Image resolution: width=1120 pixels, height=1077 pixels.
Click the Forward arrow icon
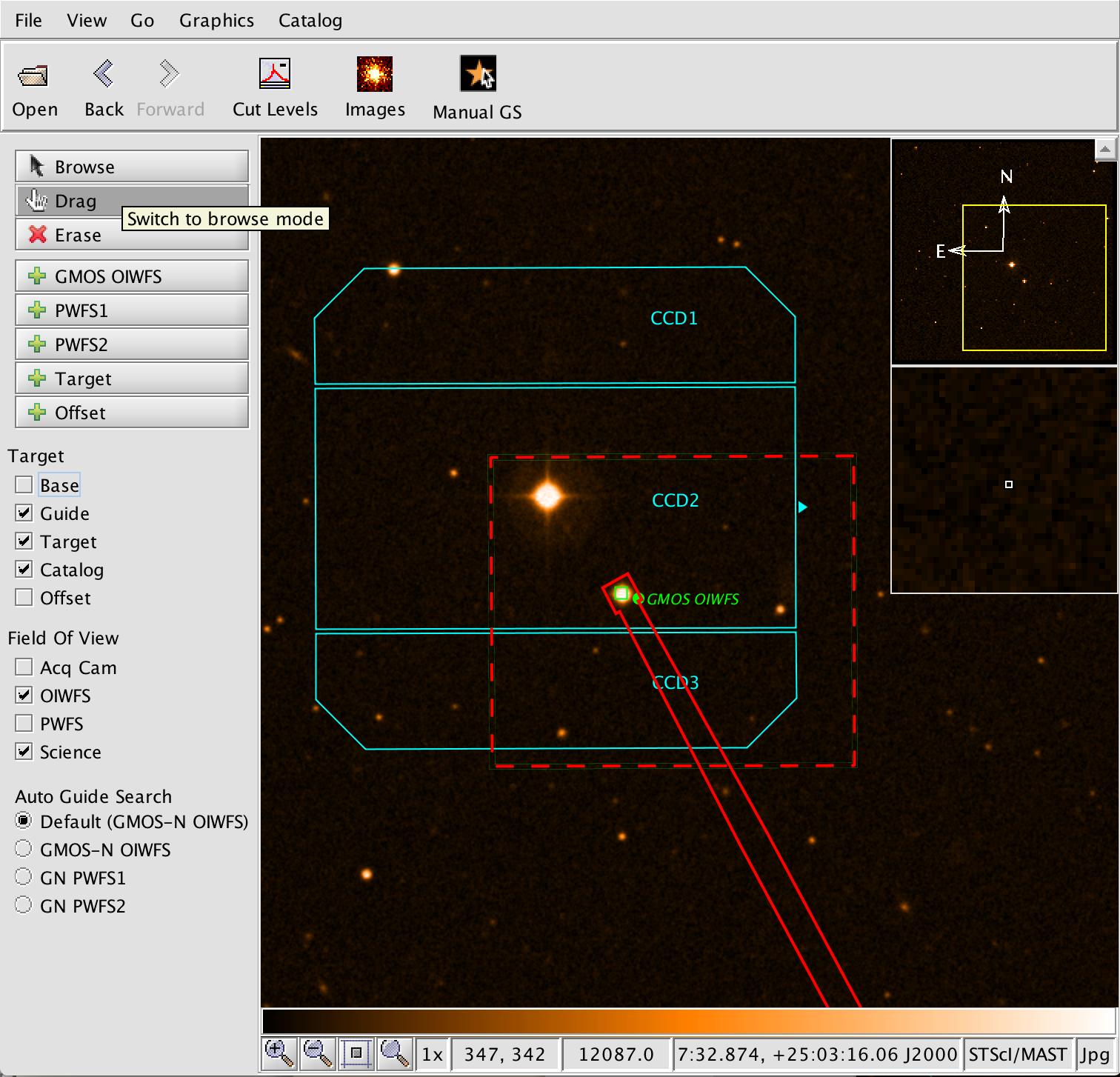point(169,74)
